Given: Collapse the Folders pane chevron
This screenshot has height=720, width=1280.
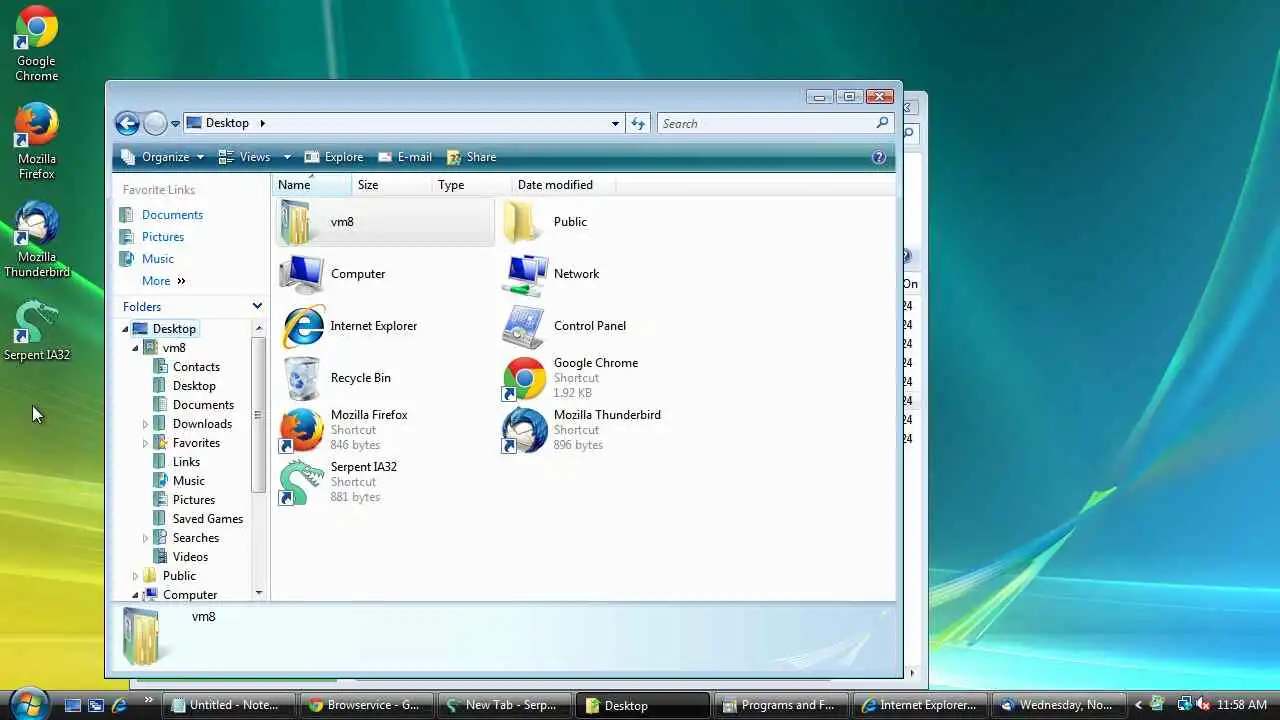Looking at the screenshot, I should point(257,306).
